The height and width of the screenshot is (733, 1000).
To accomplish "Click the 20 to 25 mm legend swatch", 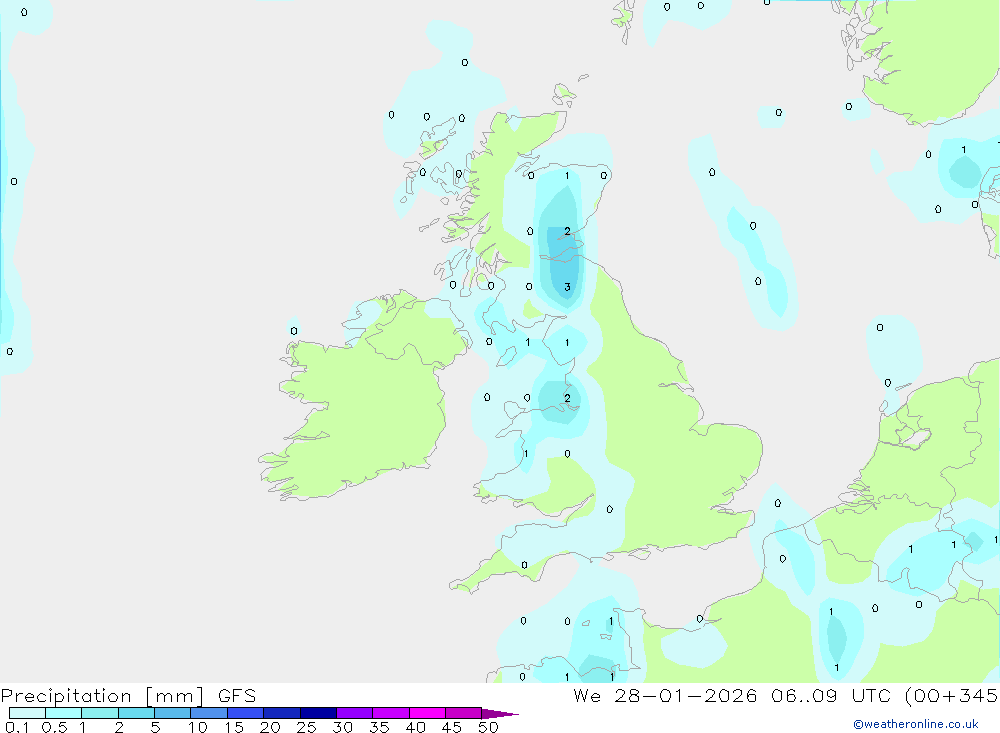I will coord(282,713).
